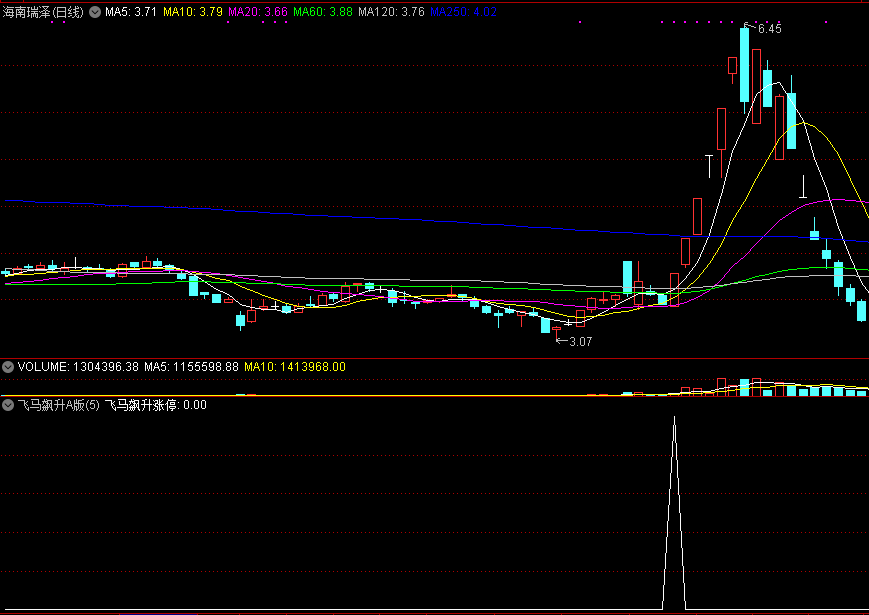
Task: Select the yellow MA10: 3.79 label
Action: pyautogui.click(x=193, y=12)
